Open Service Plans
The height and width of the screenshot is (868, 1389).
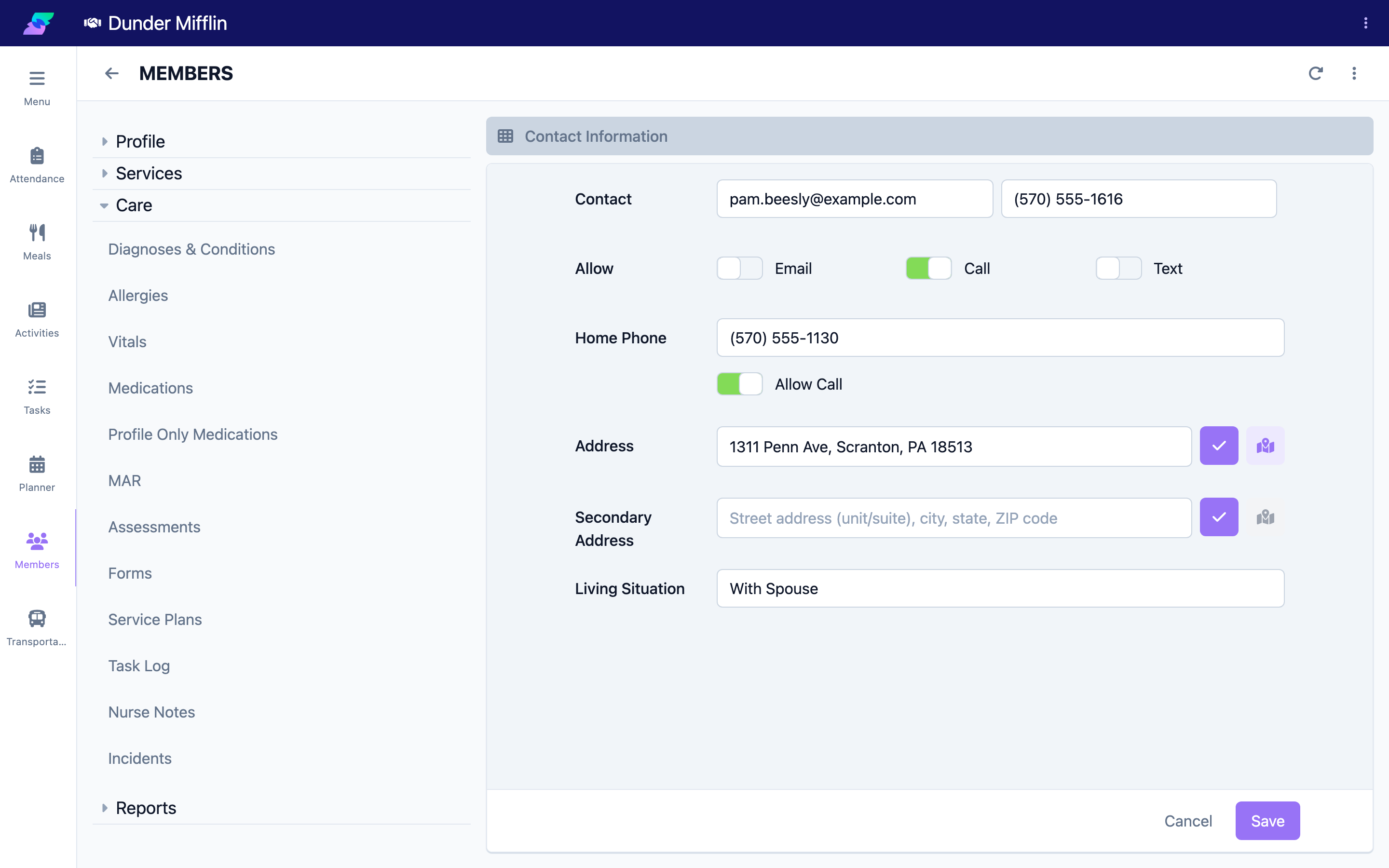(x=155, y=620)
